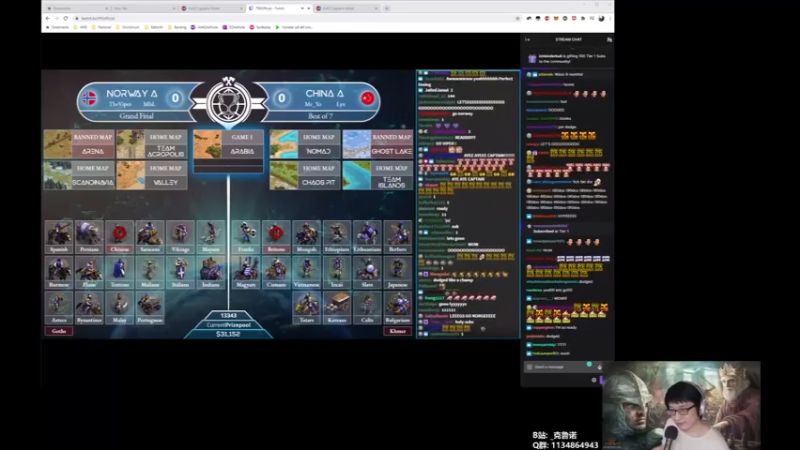Choose the Lithuanians civilization icon
The height and width of the screenshot is (450, 800).
tap(367, 237)
